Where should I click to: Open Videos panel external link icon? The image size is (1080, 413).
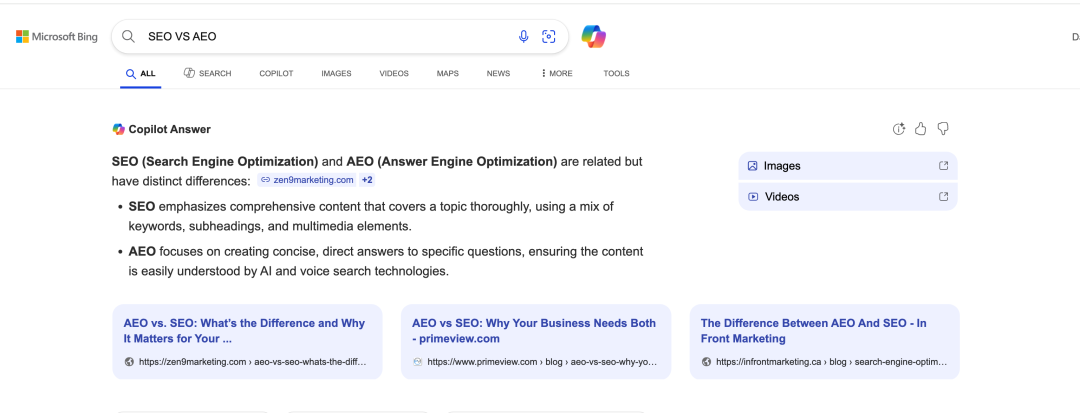(943, 197)
